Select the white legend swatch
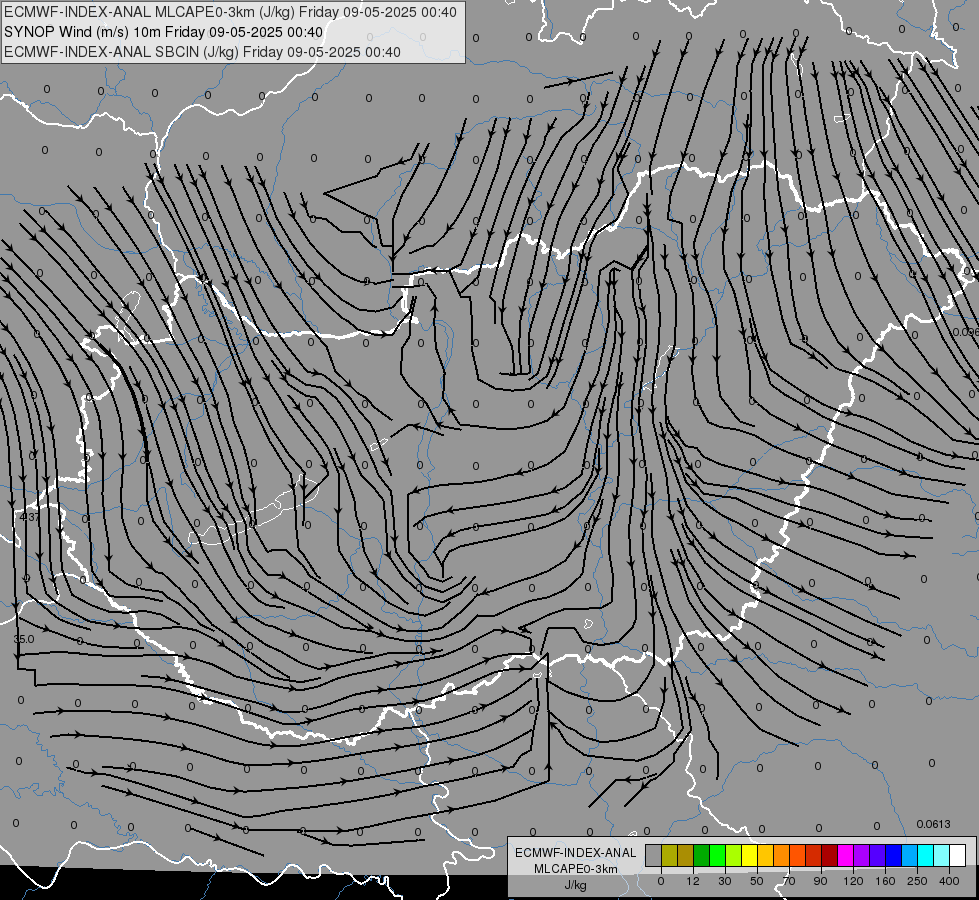The width and height of the screenshot is (979, 900). 957,855
